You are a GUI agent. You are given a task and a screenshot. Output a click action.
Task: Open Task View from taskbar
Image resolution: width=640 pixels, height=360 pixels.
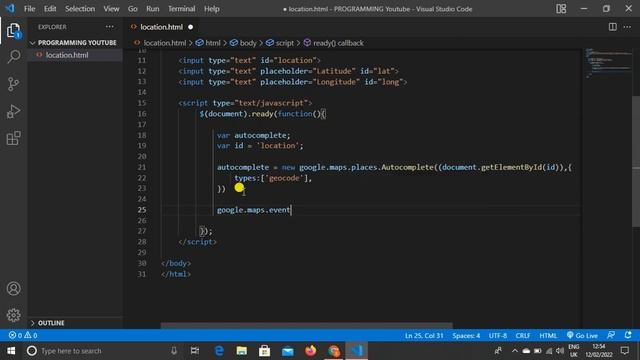coord(195,351)
